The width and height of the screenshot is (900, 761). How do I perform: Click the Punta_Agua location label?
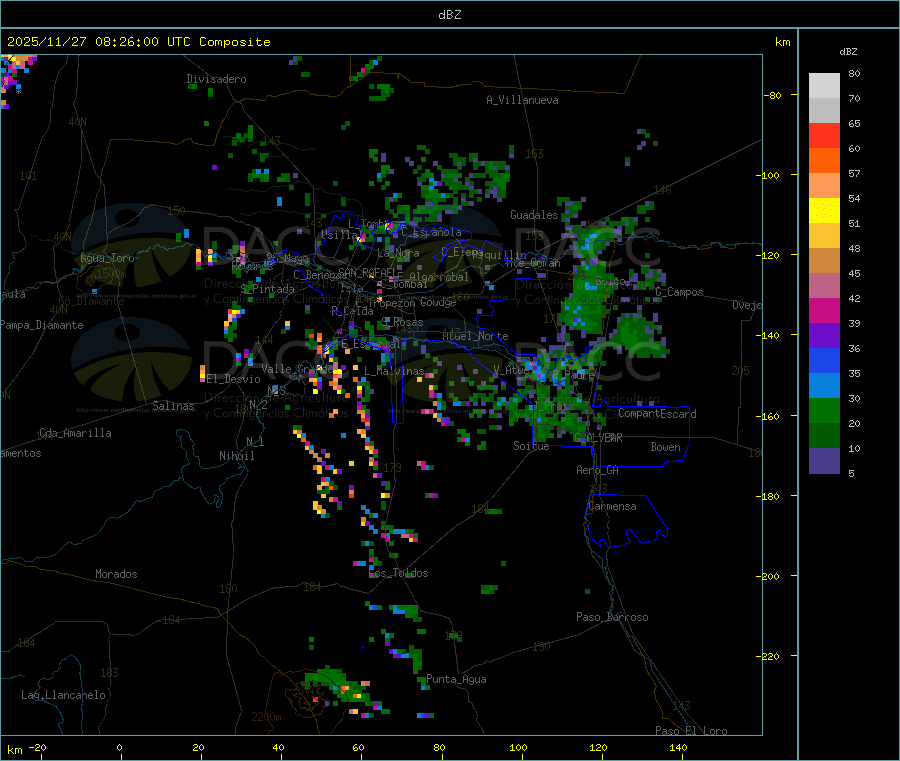point(456,679)
